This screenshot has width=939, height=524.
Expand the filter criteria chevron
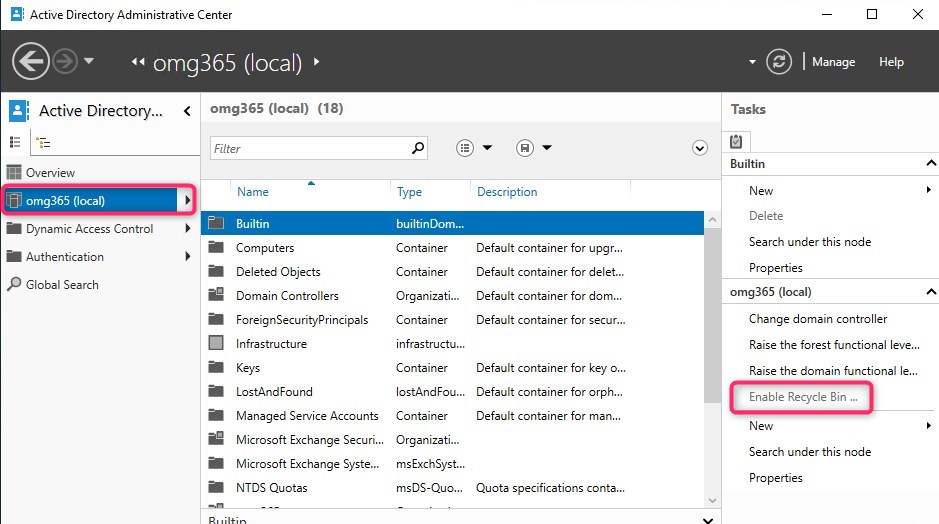(700, 148)
